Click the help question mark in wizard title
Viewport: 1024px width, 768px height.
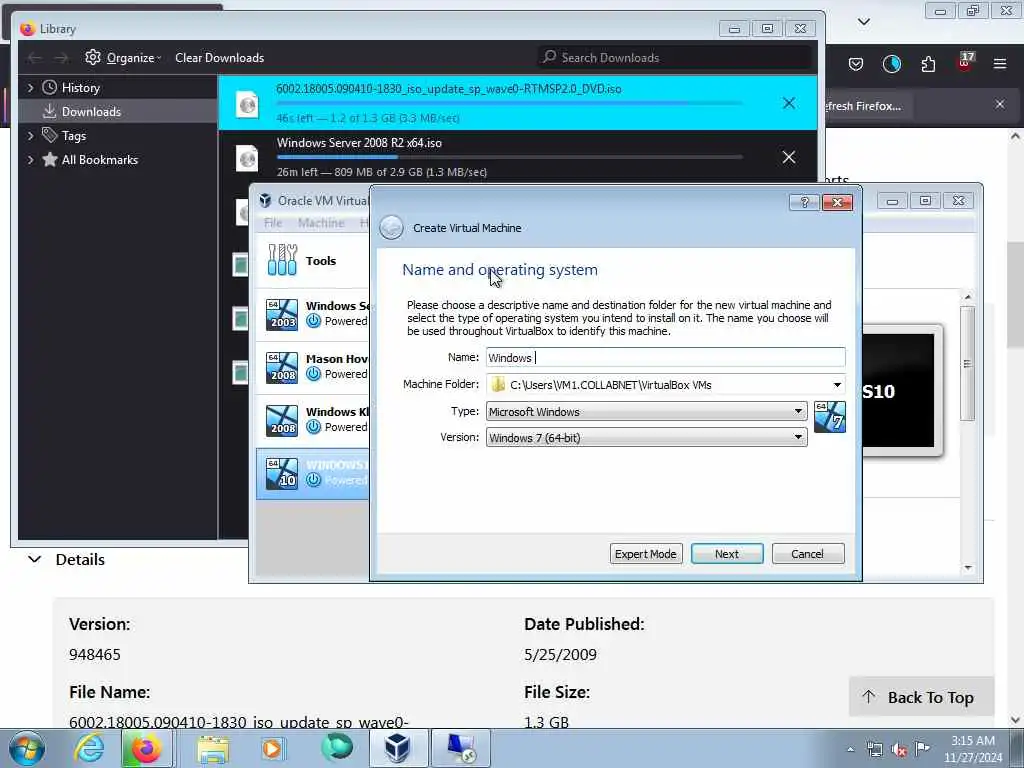[805, 202]
